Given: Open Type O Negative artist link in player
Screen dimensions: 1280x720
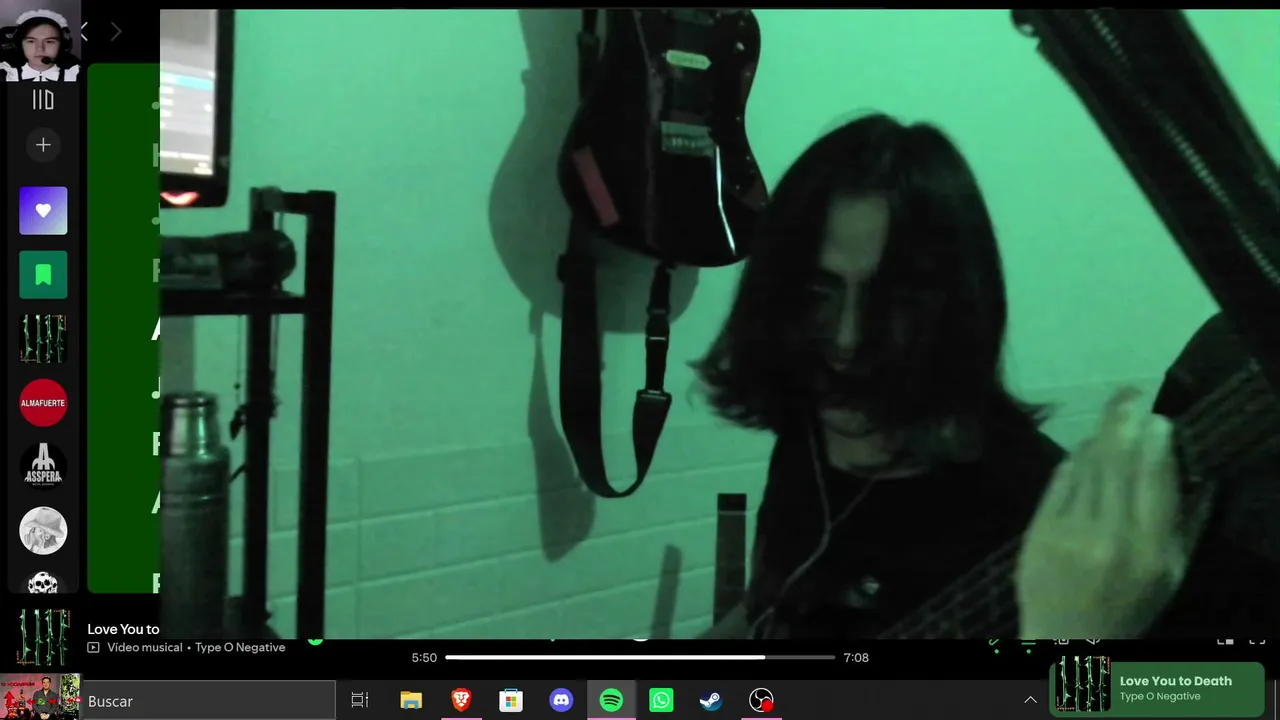Looking at the screenshot, I should pos(240,647).
